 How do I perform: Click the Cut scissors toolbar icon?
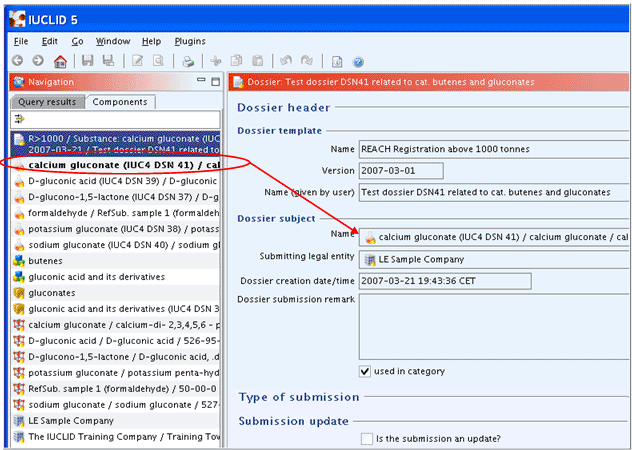coord(216,61)
